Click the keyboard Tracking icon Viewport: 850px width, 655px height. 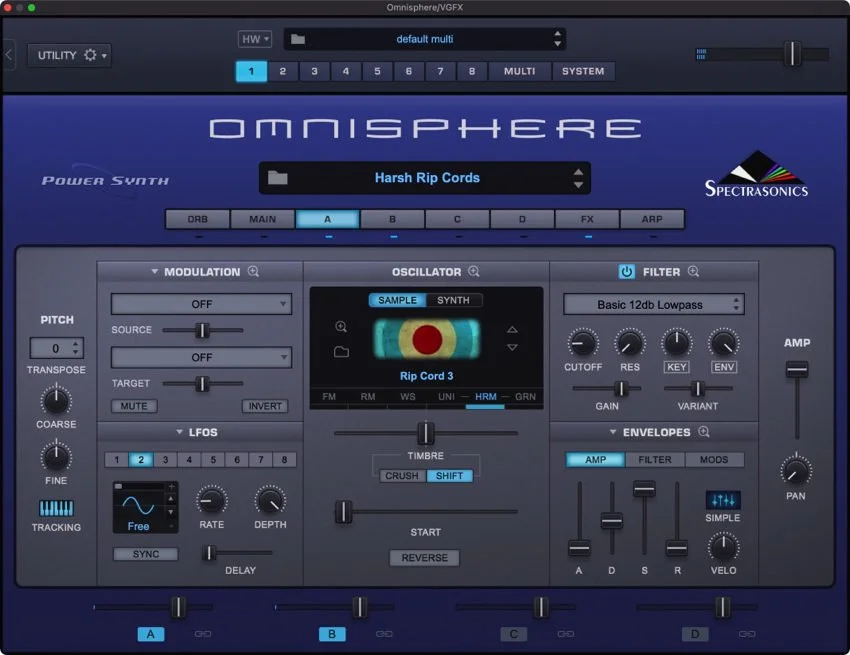point(56,508)
